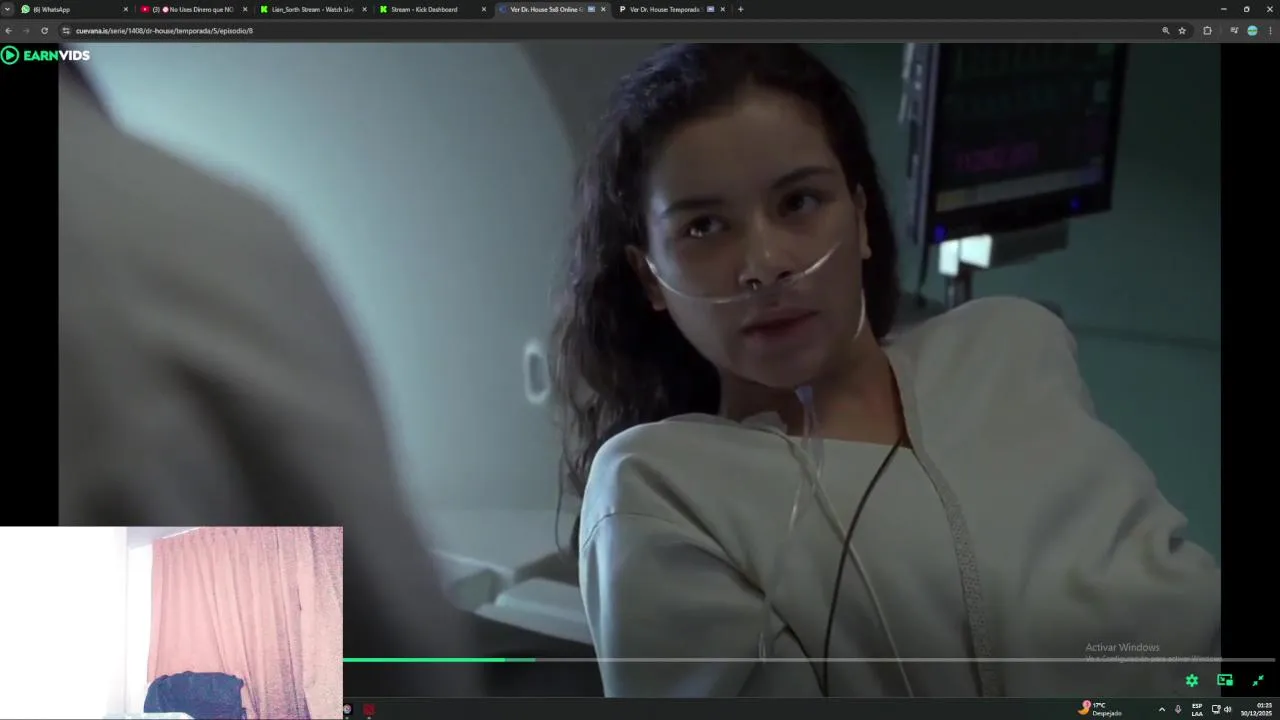Open the video player settings gear
1280x720 pixels.
click(1192, 680)
